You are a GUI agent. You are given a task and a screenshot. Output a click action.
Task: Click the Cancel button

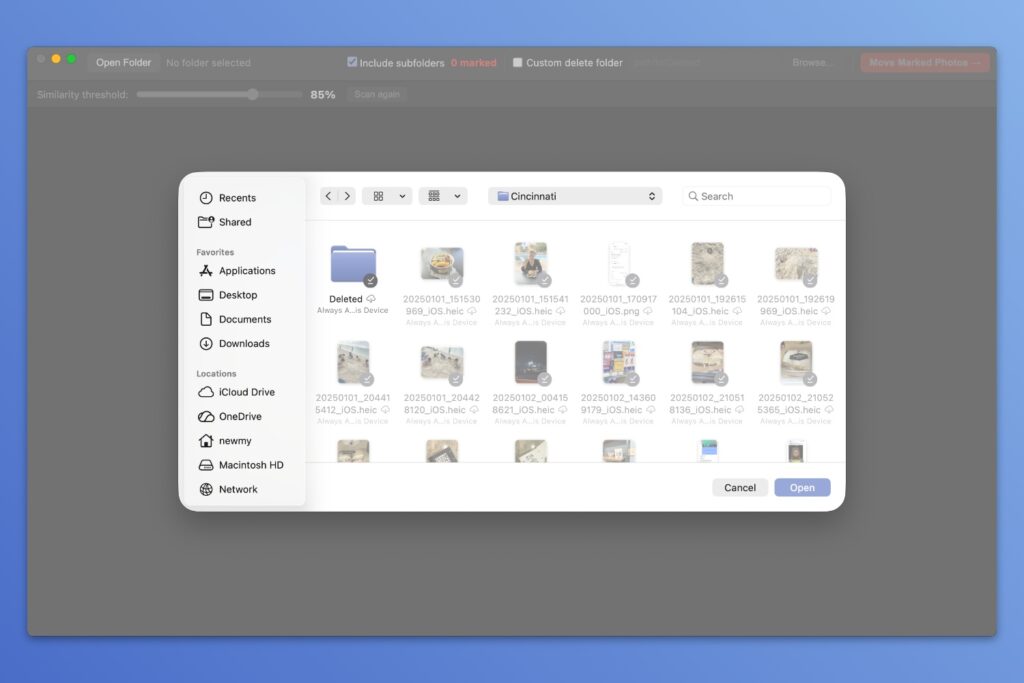pyautogui.click(x=740, y=488)
